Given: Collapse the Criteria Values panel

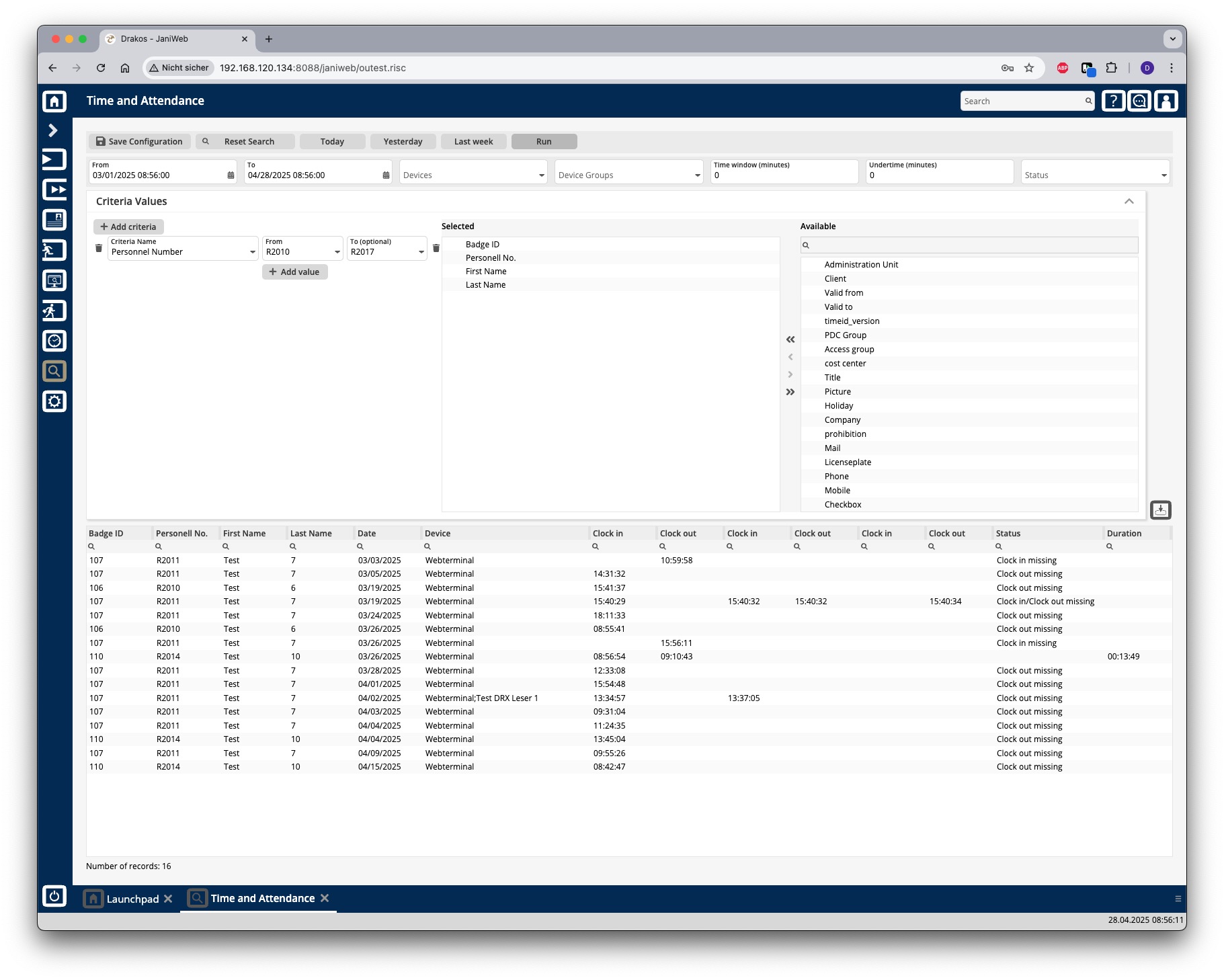Looking at the screenshot, I should [x=1129, y=202].
